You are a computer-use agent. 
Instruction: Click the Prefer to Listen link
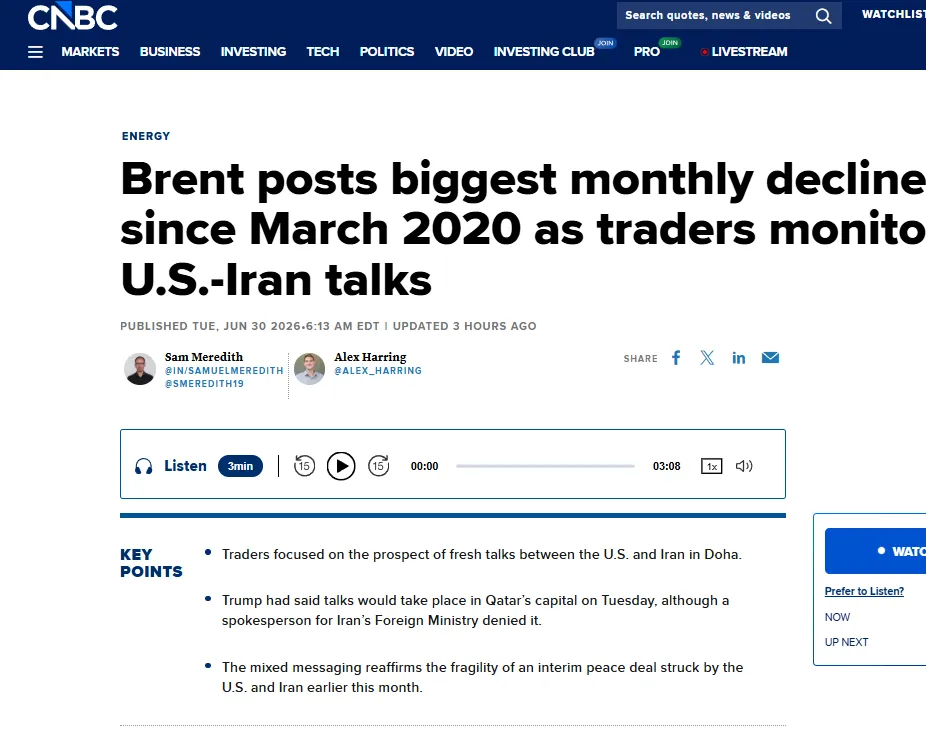tap(864, 591)
